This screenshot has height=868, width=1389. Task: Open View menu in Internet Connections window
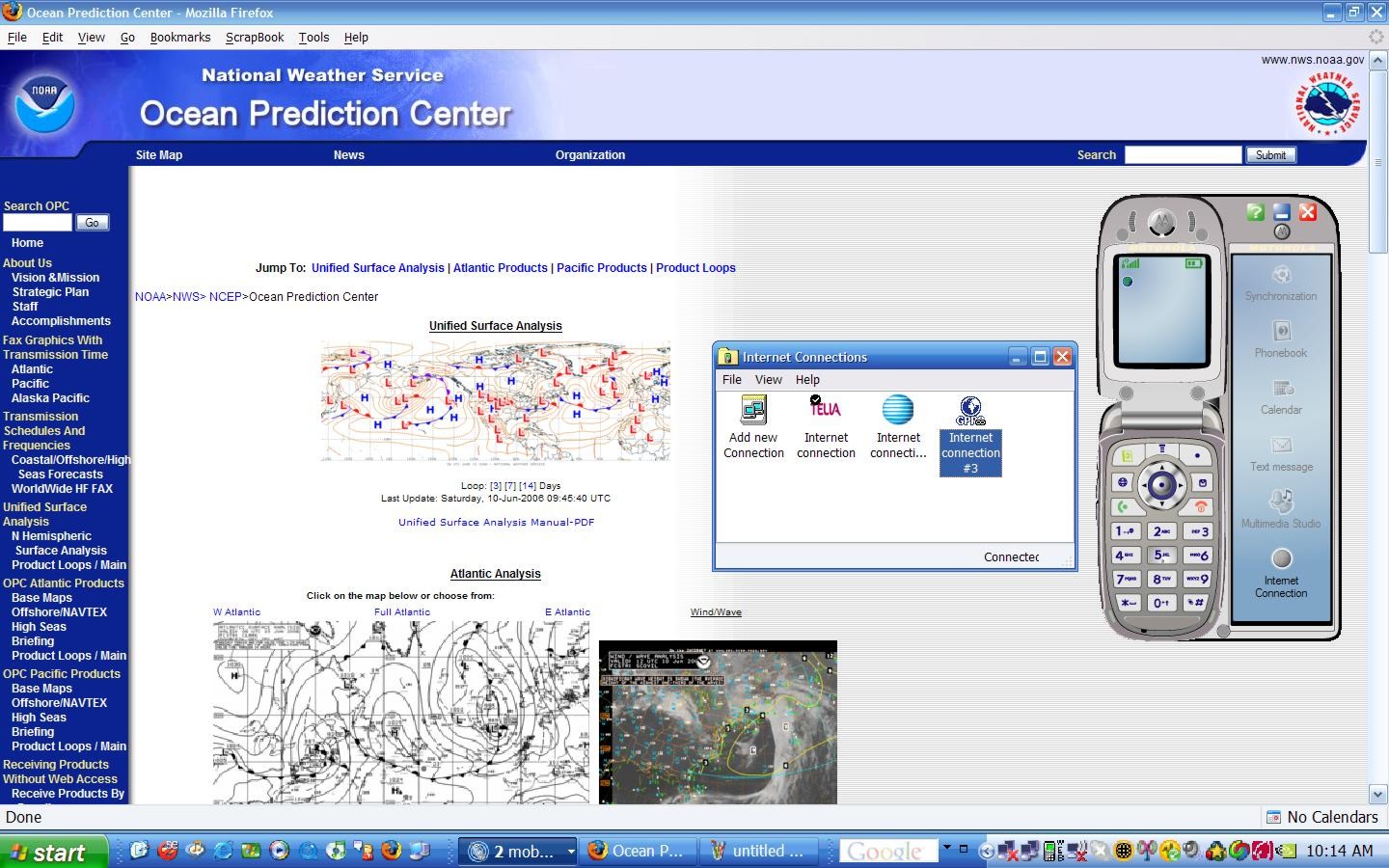(768, 380)
